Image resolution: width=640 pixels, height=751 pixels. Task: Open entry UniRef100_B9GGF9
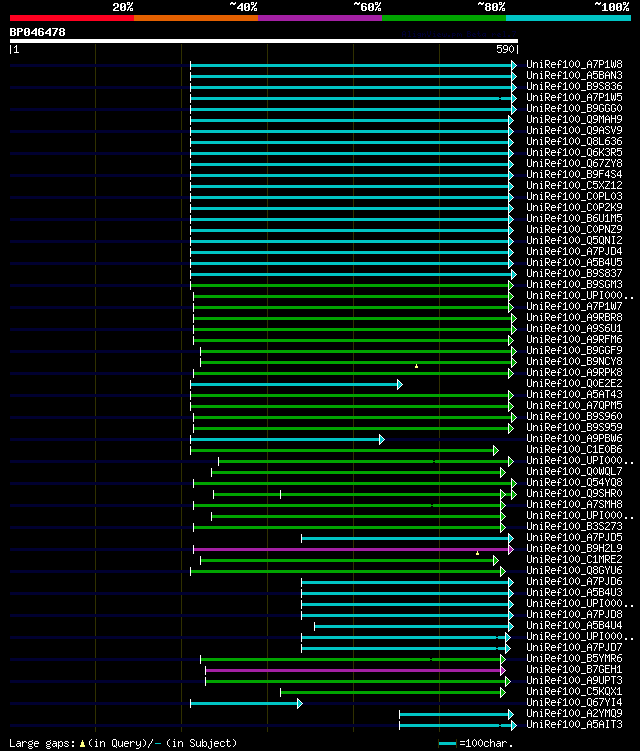[x=574, y=351]
